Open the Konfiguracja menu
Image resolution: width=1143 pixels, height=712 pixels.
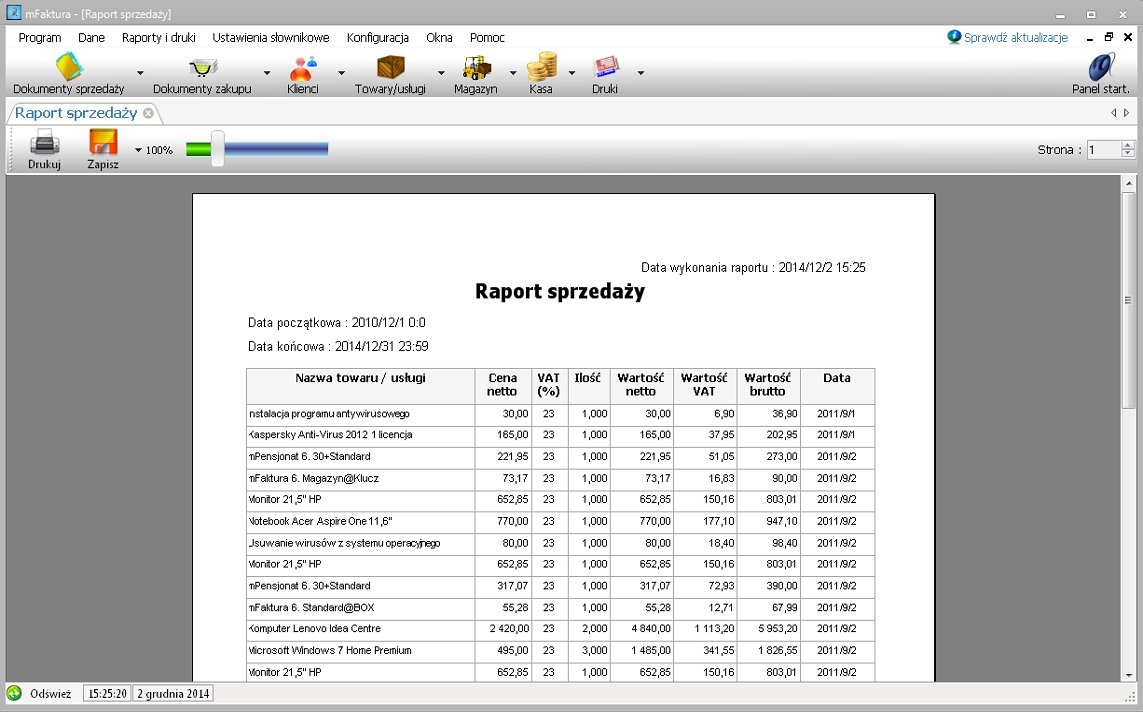coord(377,38)
